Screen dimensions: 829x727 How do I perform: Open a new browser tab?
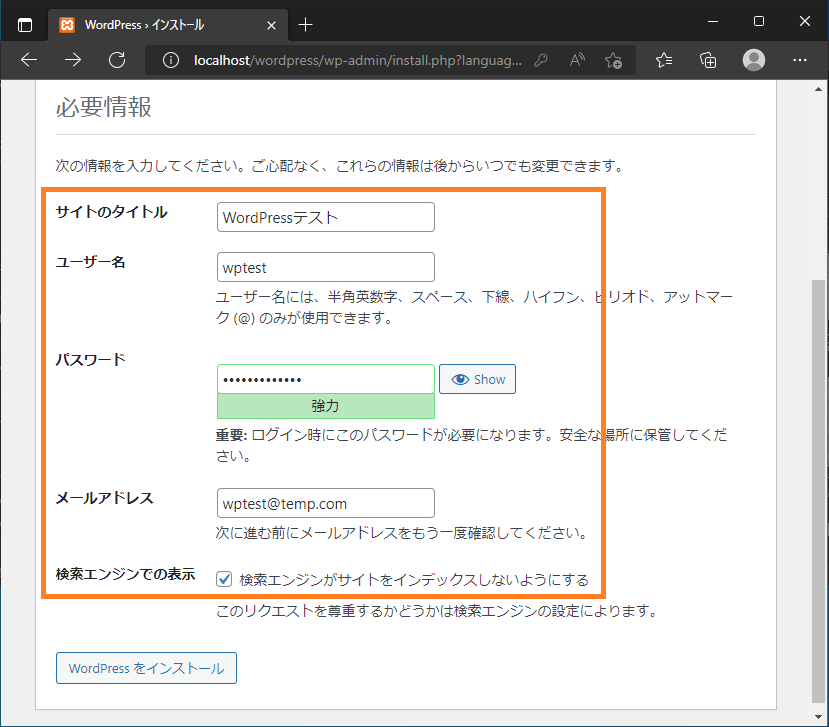pyautogui.click(x=305, y=24)
